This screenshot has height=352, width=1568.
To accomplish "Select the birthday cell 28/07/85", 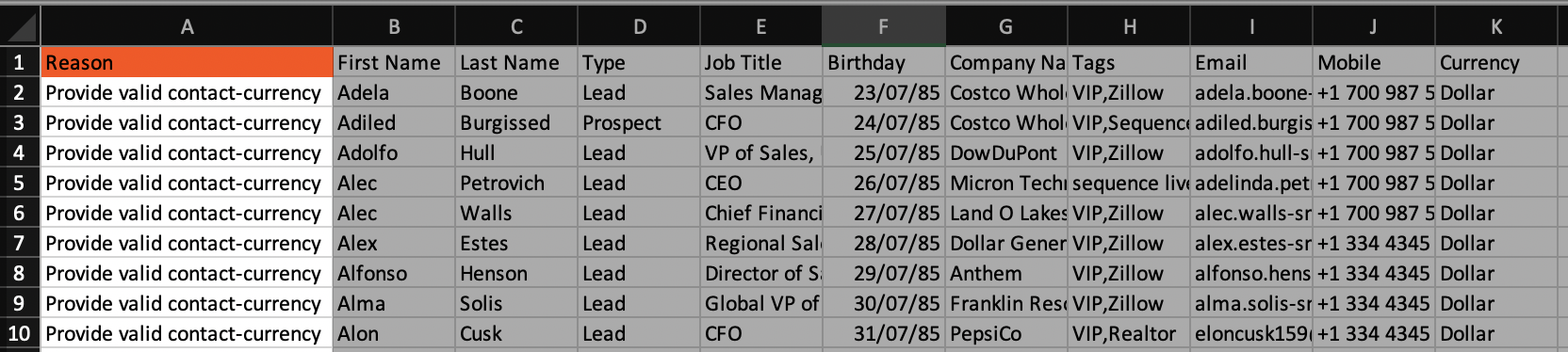I will tap(884, 243).
